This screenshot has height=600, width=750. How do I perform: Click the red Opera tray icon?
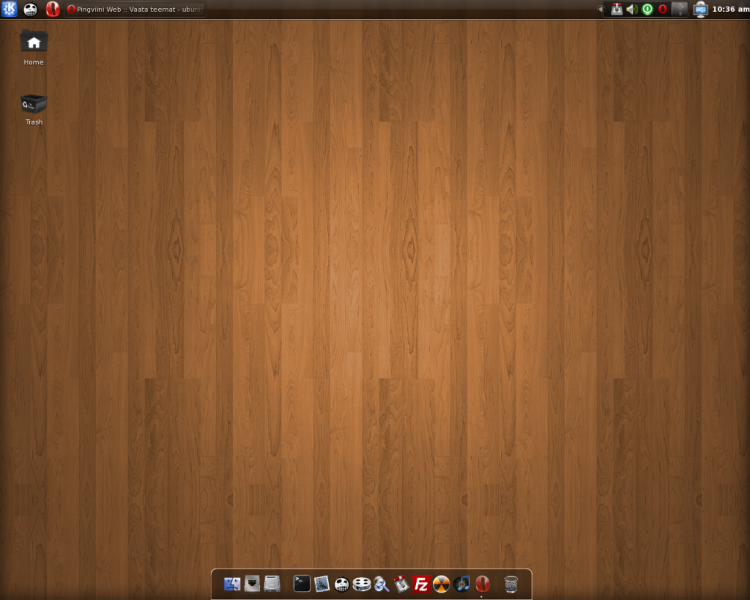[x=662, y=9]
